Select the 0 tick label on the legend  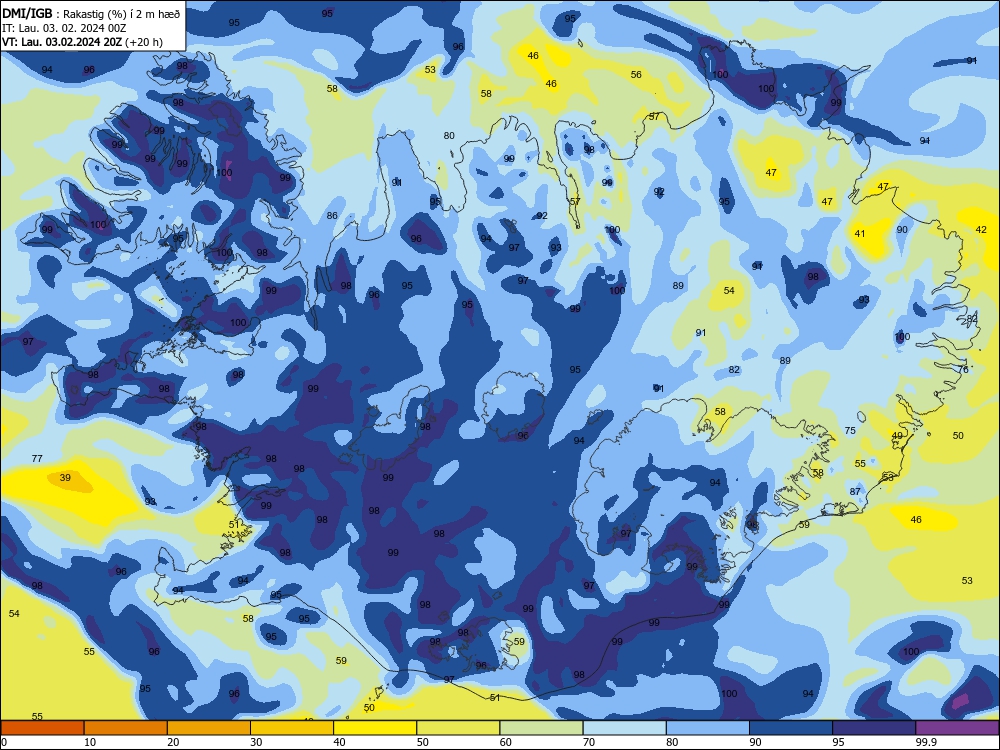point(4,742)
